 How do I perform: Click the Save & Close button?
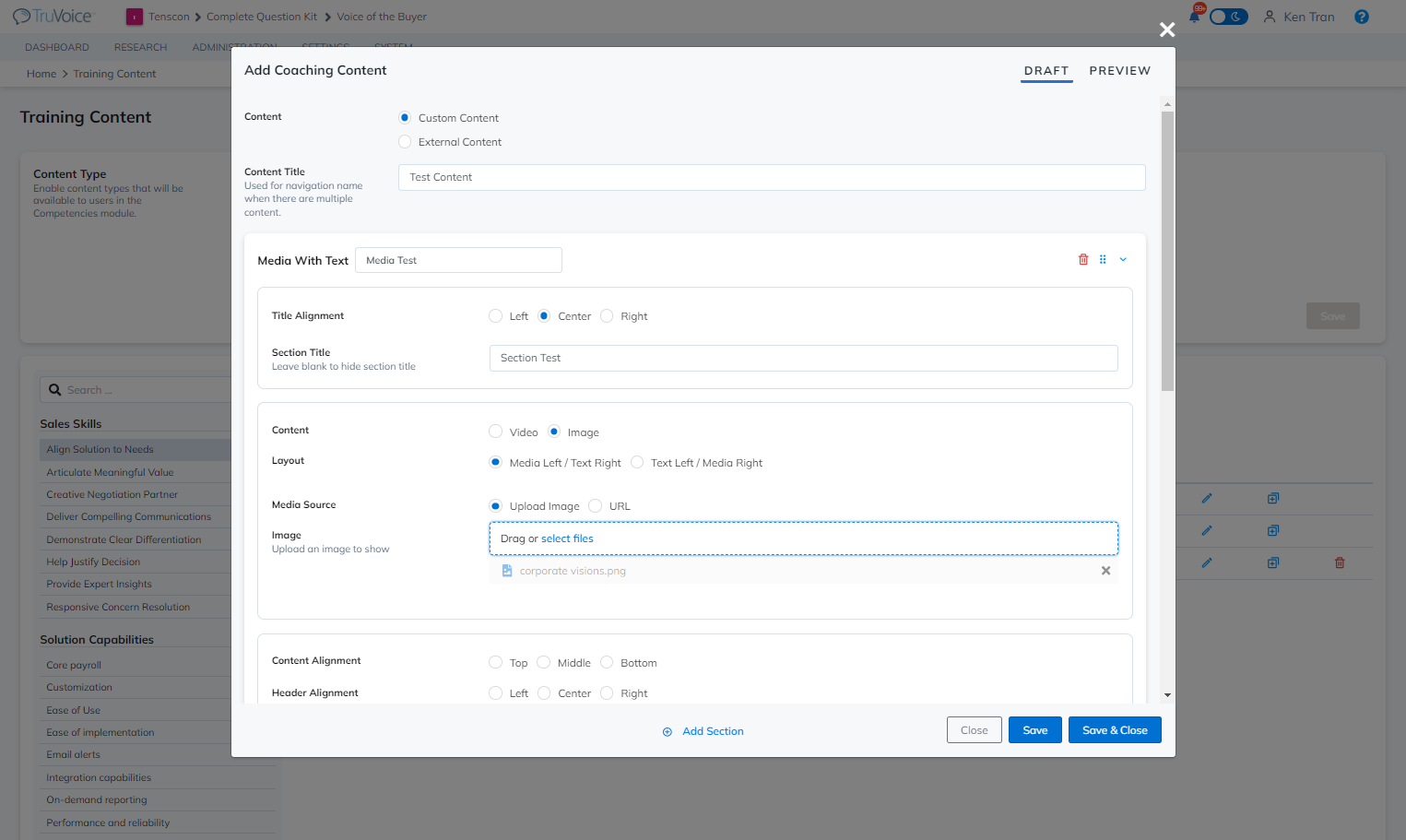1115,730
